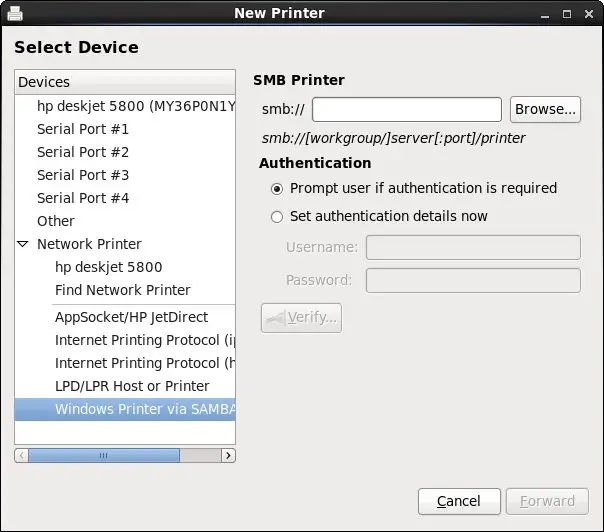Choose Serial Port #3 device
604x532 pixels.
point(83,175)
